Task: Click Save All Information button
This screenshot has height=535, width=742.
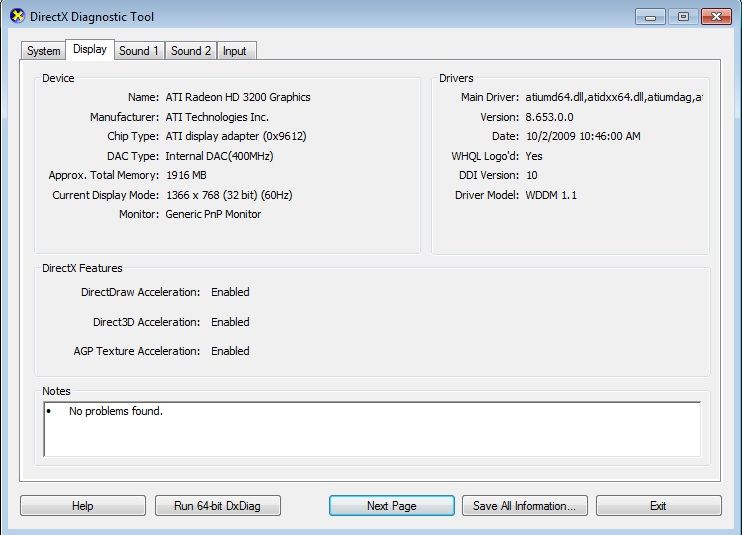Action: pyautogui.click(x=525, y=506)
